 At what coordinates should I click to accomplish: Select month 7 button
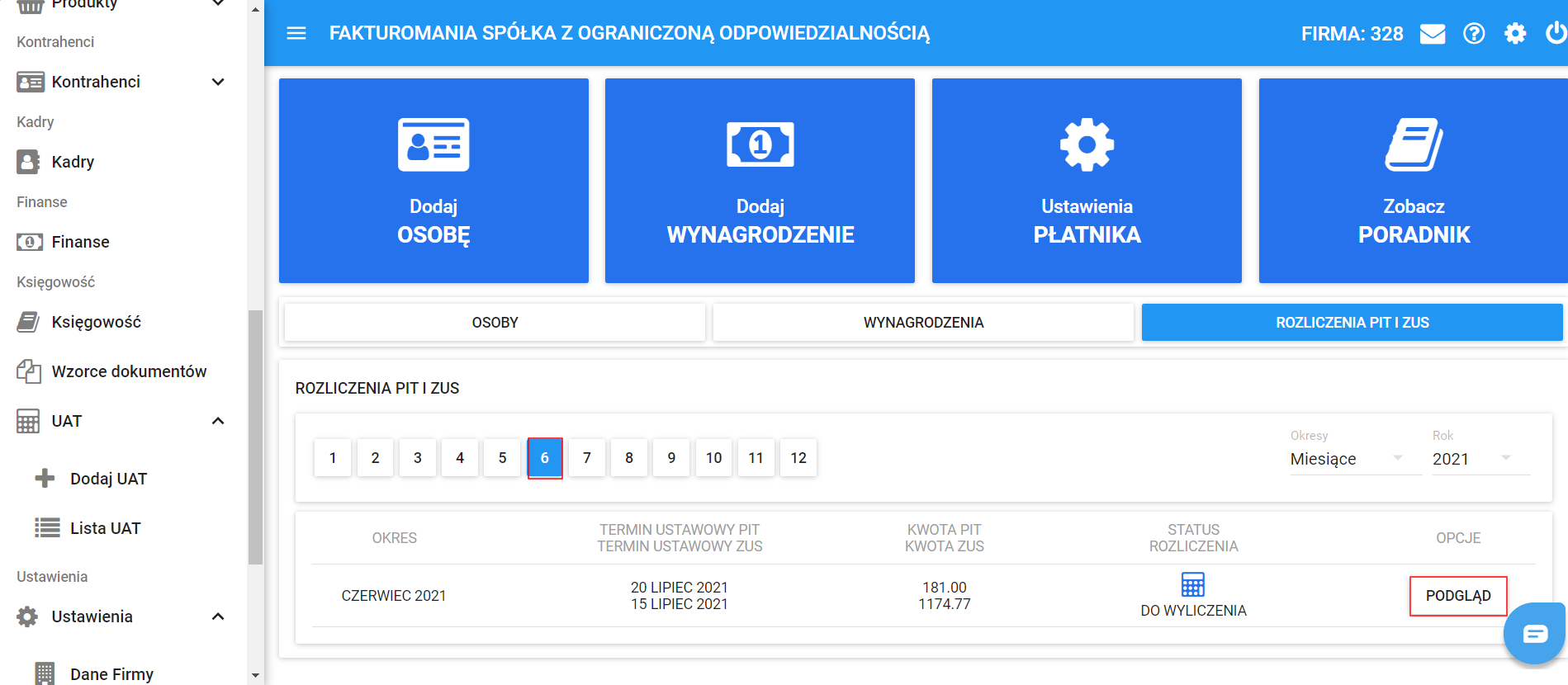pyautogui.click(x=587, y=458)
